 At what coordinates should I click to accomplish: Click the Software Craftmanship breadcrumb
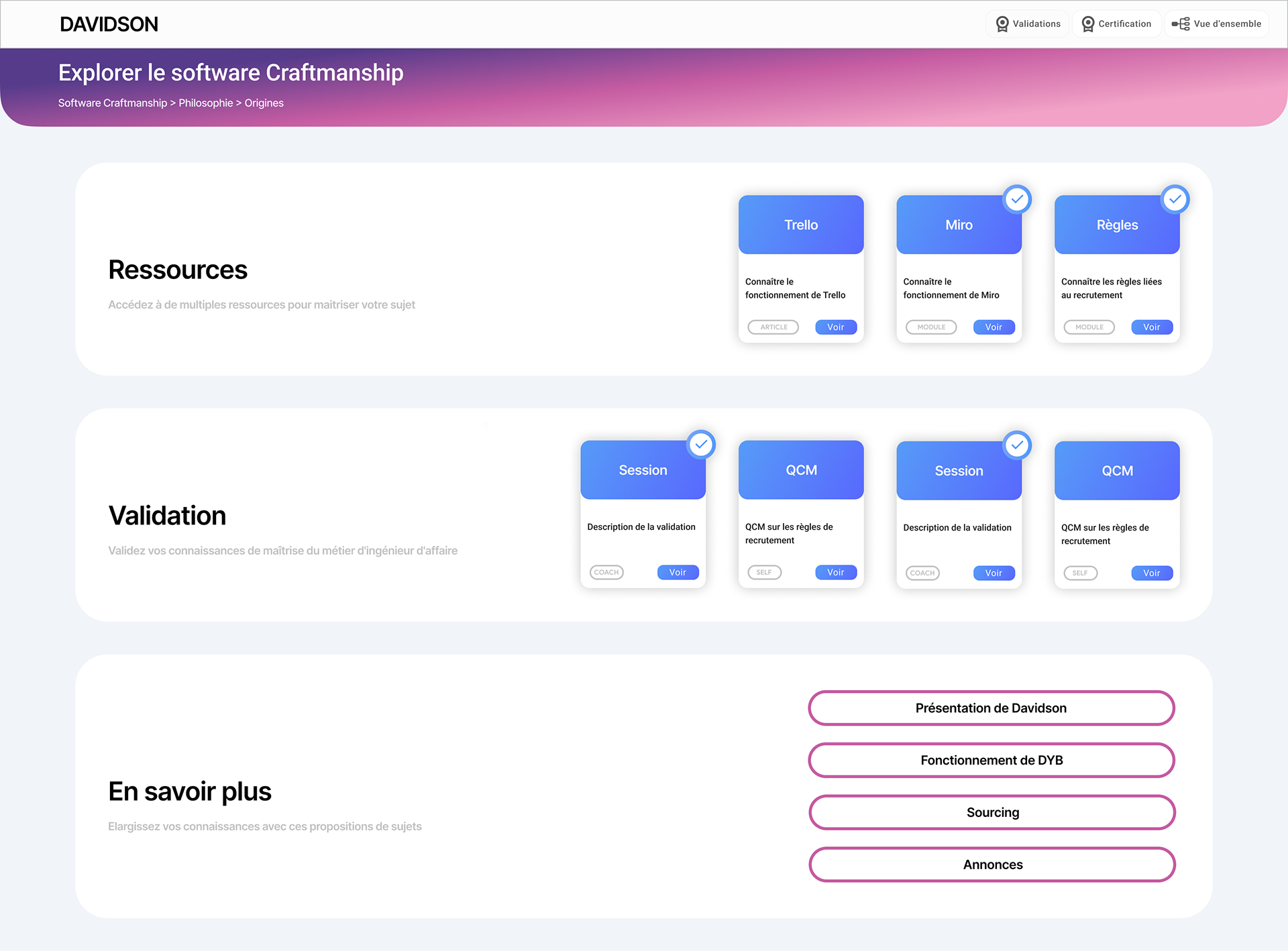[x=112, y=103]
